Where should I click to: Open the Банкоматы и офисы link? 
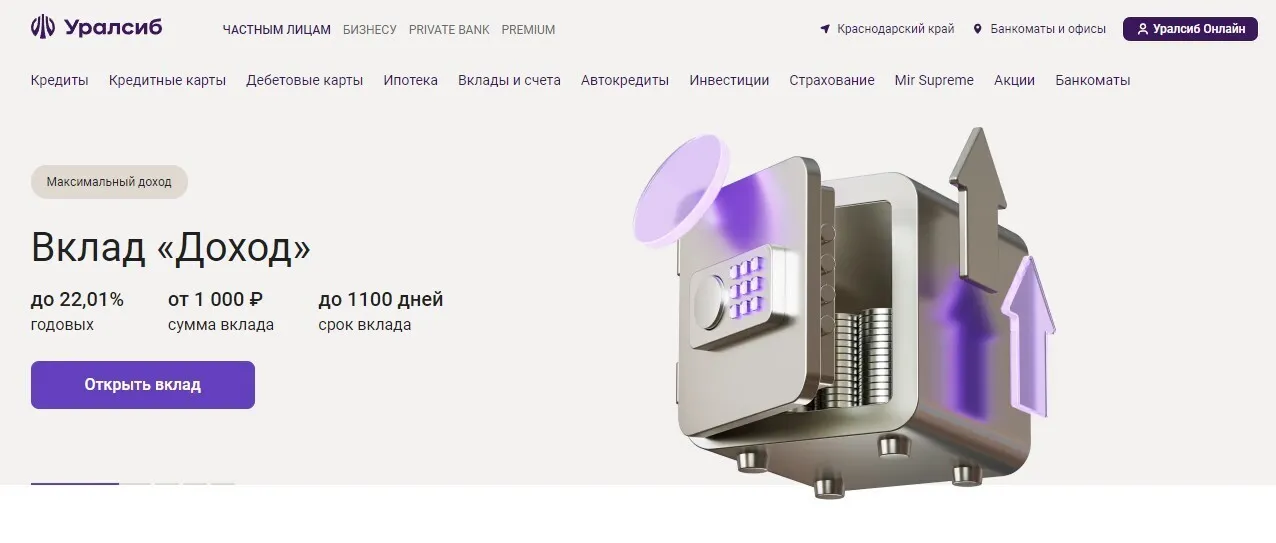(x=1048, y=29)
